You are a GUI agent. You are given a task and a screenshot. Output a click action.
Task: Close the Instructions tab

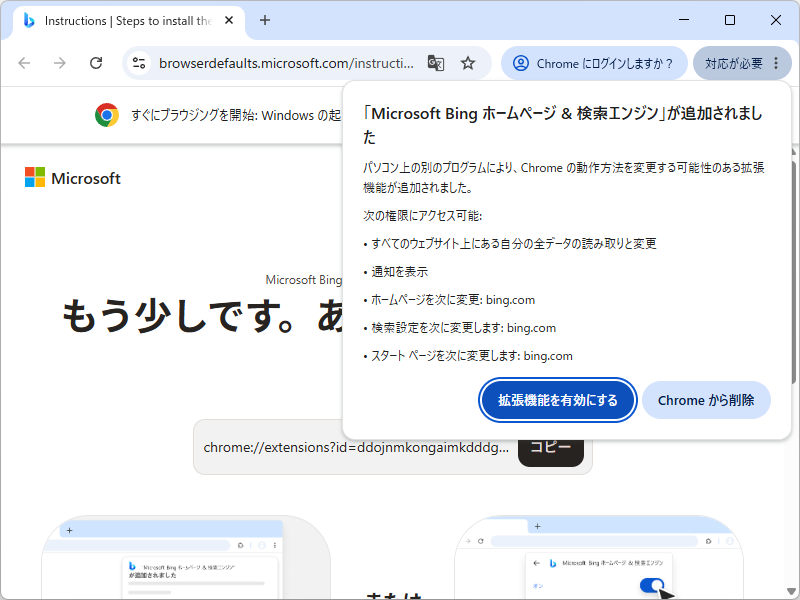[229, 20]
